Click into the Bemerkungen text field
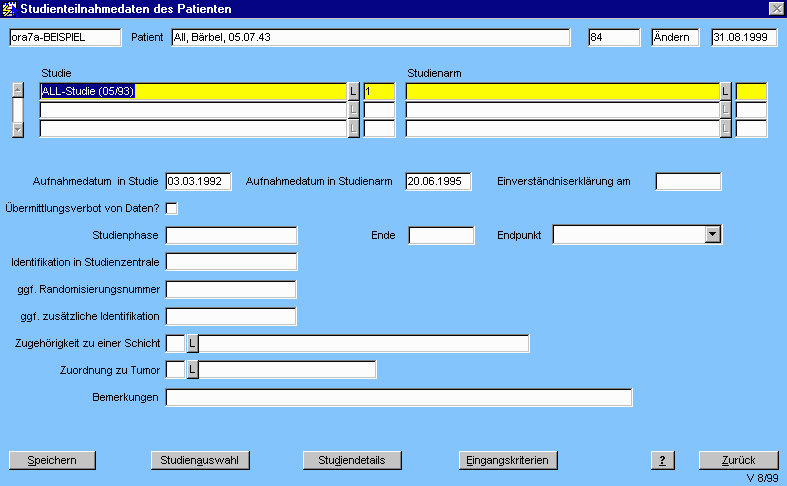Screen dimensions: 787x486 [x=398, y=398]
